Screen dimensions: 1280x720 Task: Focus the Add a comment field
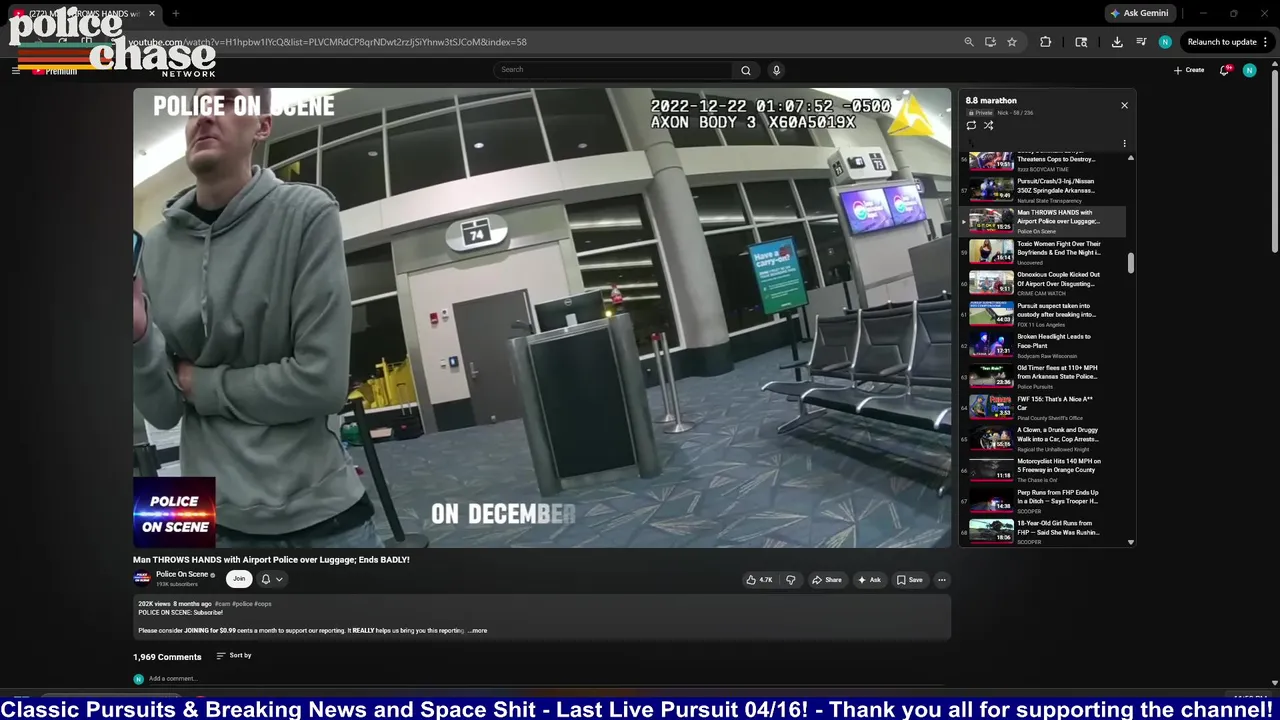tap(545, 679)
